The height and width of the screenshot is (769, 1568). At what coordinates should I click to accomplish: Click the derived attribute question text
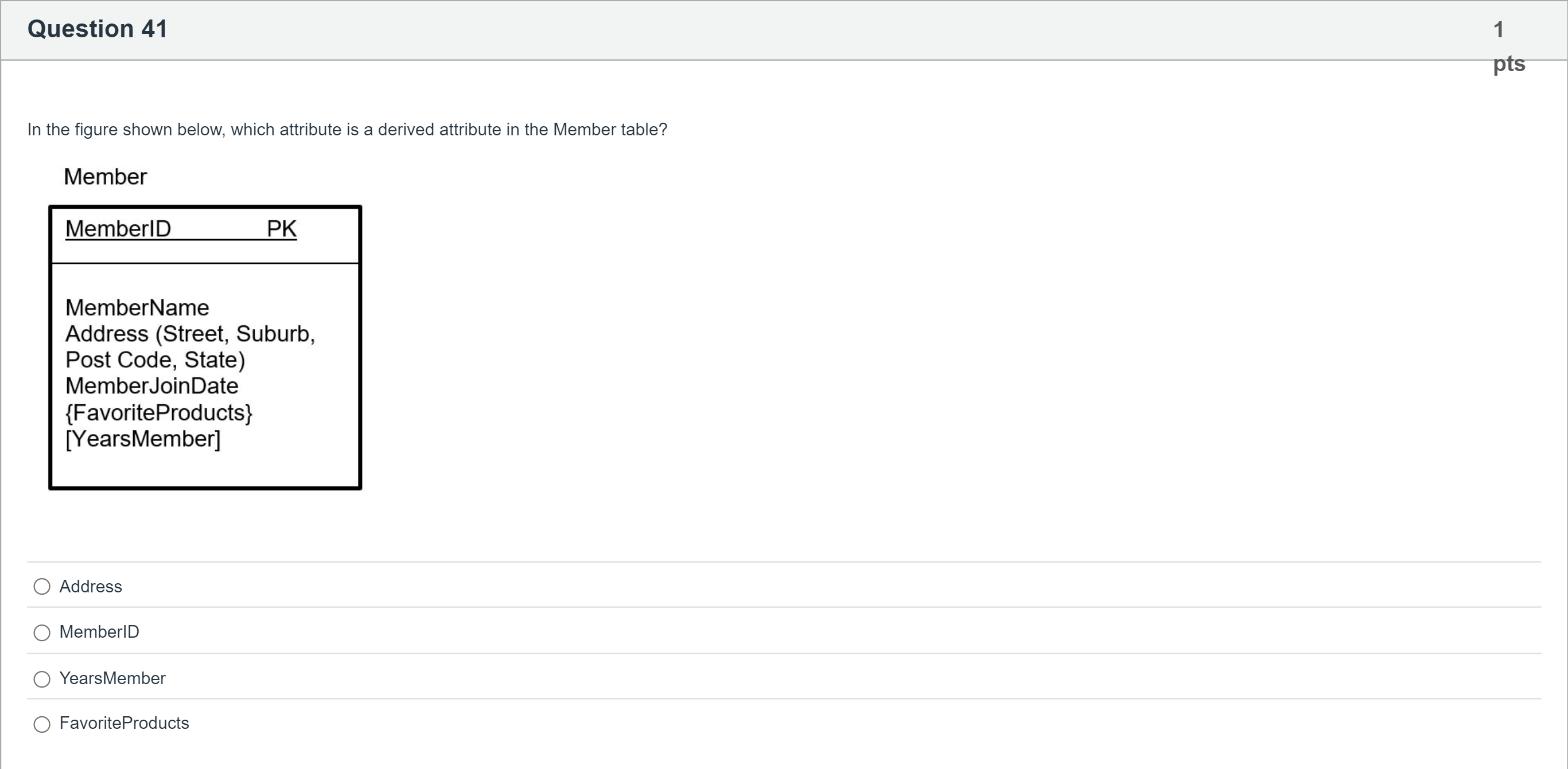click(x=347, y=130)
